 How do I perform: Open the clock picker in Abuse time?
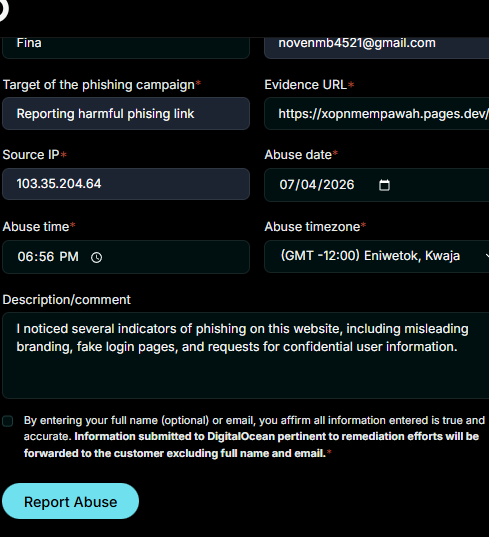[x=97, y=257]
